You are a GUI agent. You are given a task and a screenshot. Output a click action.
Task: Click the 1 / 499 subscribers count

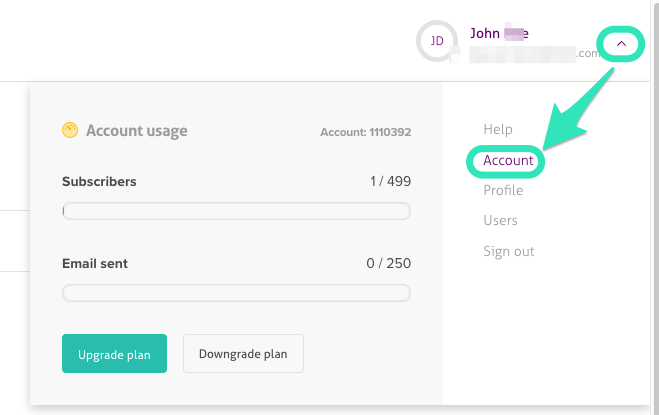[390, 181]
